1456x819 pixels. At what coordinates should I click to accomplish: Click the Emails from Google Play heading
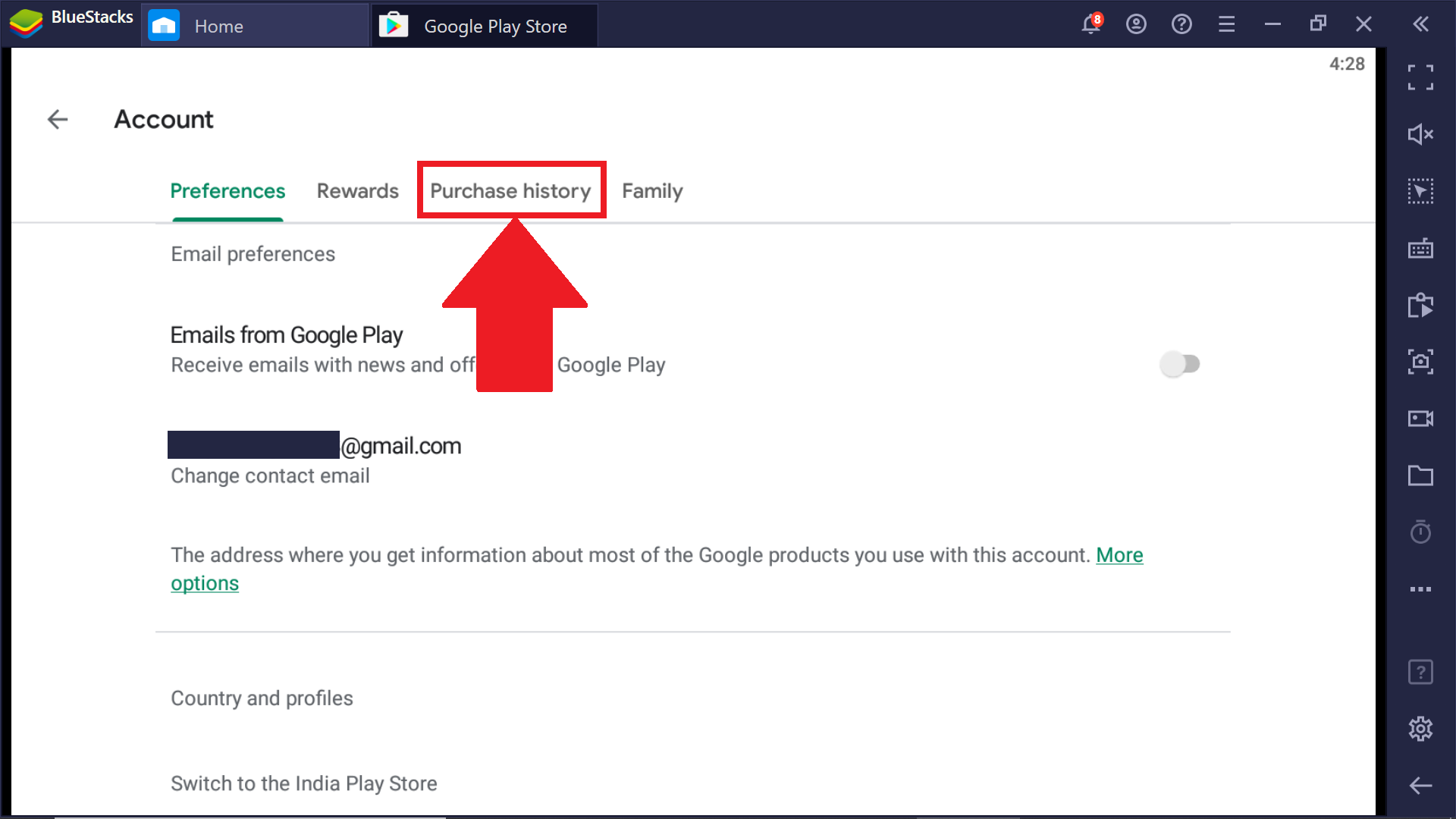pos(287,335)
